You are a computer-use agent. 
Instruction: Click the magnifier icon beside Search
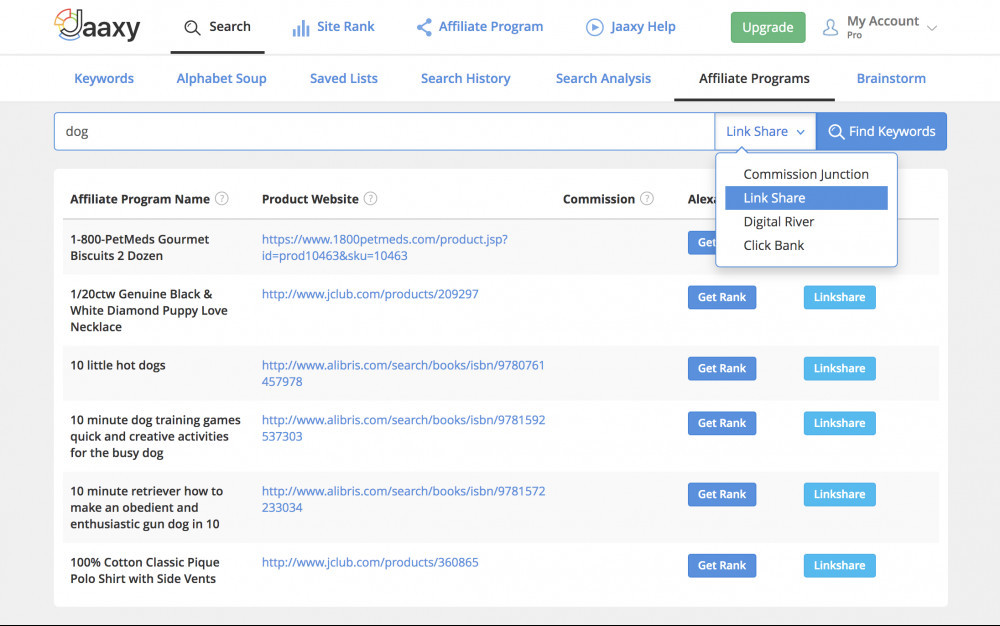click(192, 27)
